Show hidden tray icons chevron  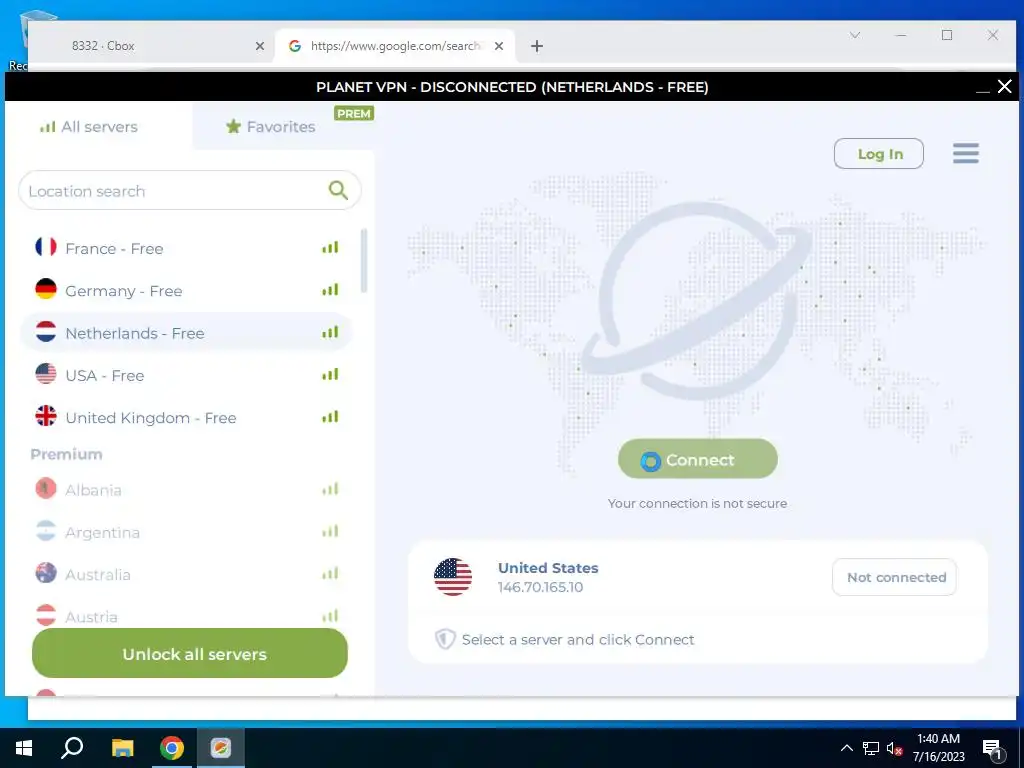click(x=846, y=748)
